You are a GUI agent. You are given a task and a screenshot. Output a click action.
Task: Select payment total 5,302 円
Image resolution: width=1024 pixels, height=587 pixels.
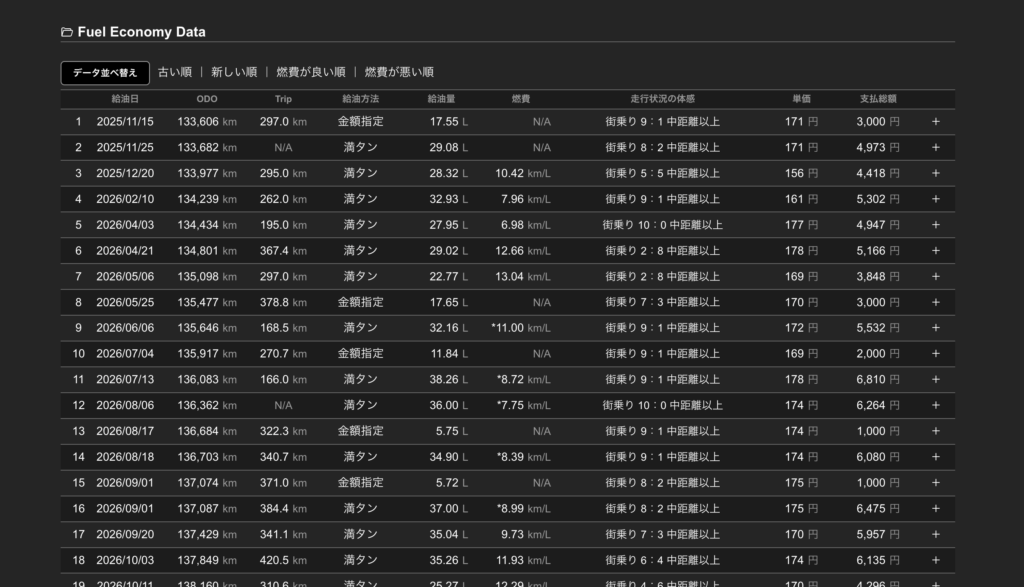878,199
